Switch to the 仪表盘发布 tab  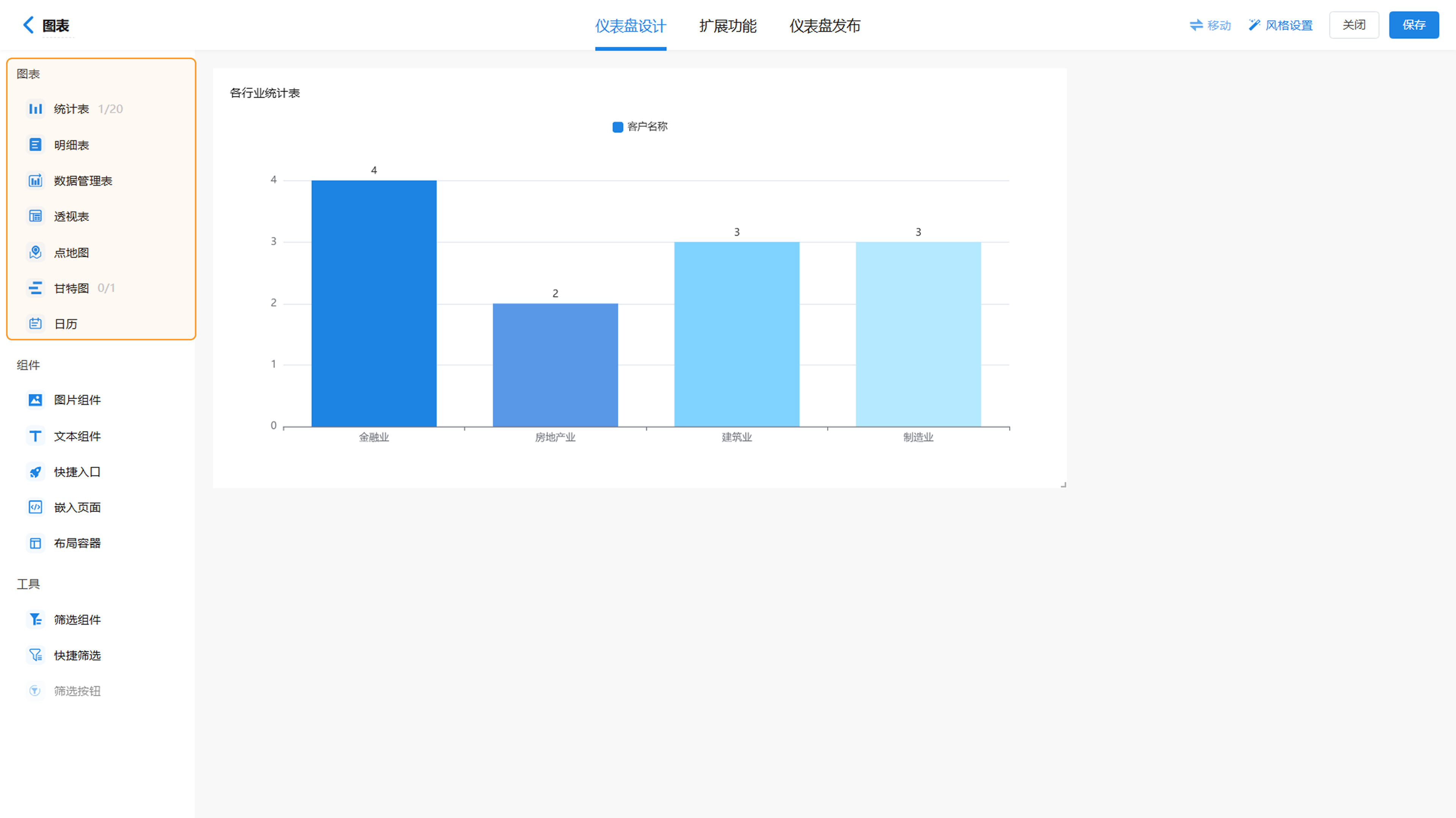[825, 26]
